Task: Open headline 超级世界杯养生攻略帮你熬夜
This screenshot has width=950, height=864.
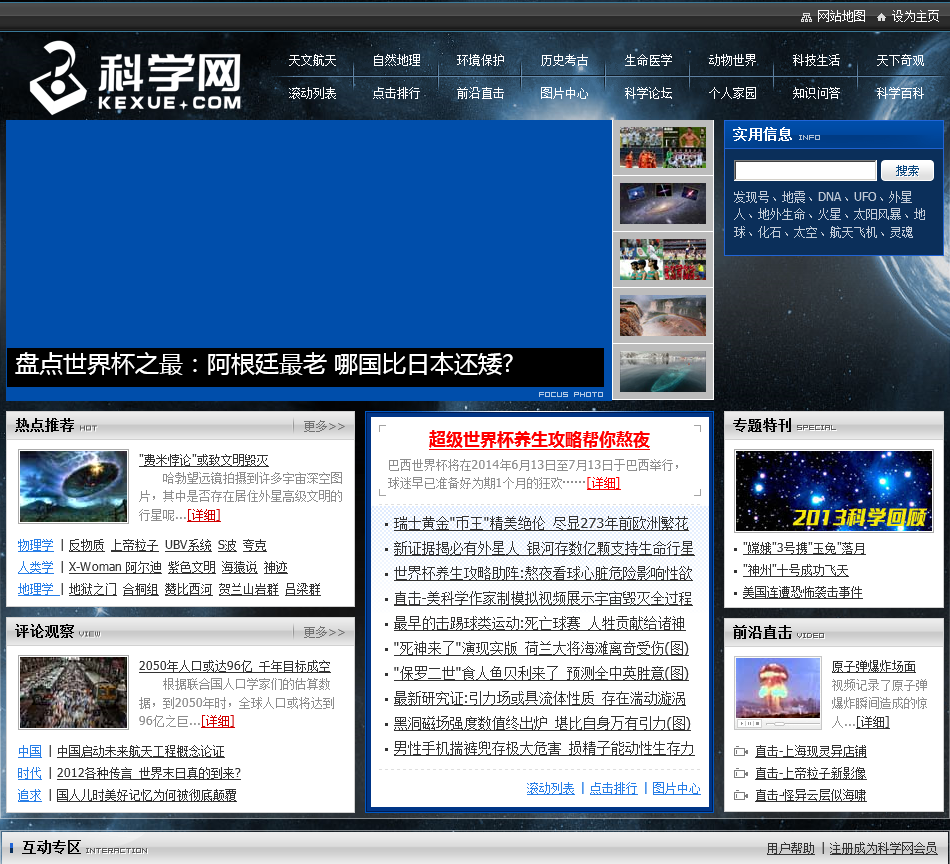Action: coord(539,439)
